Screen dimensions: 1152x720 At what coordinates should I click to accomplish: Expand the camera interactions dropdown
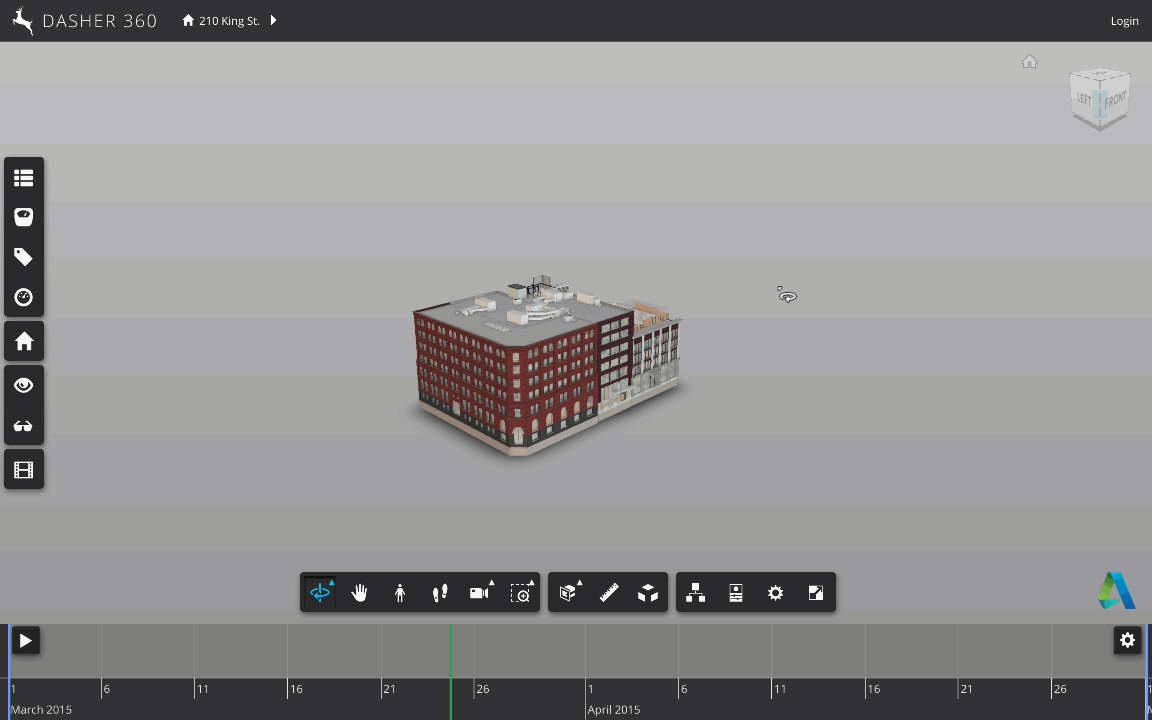pos(480,593)
